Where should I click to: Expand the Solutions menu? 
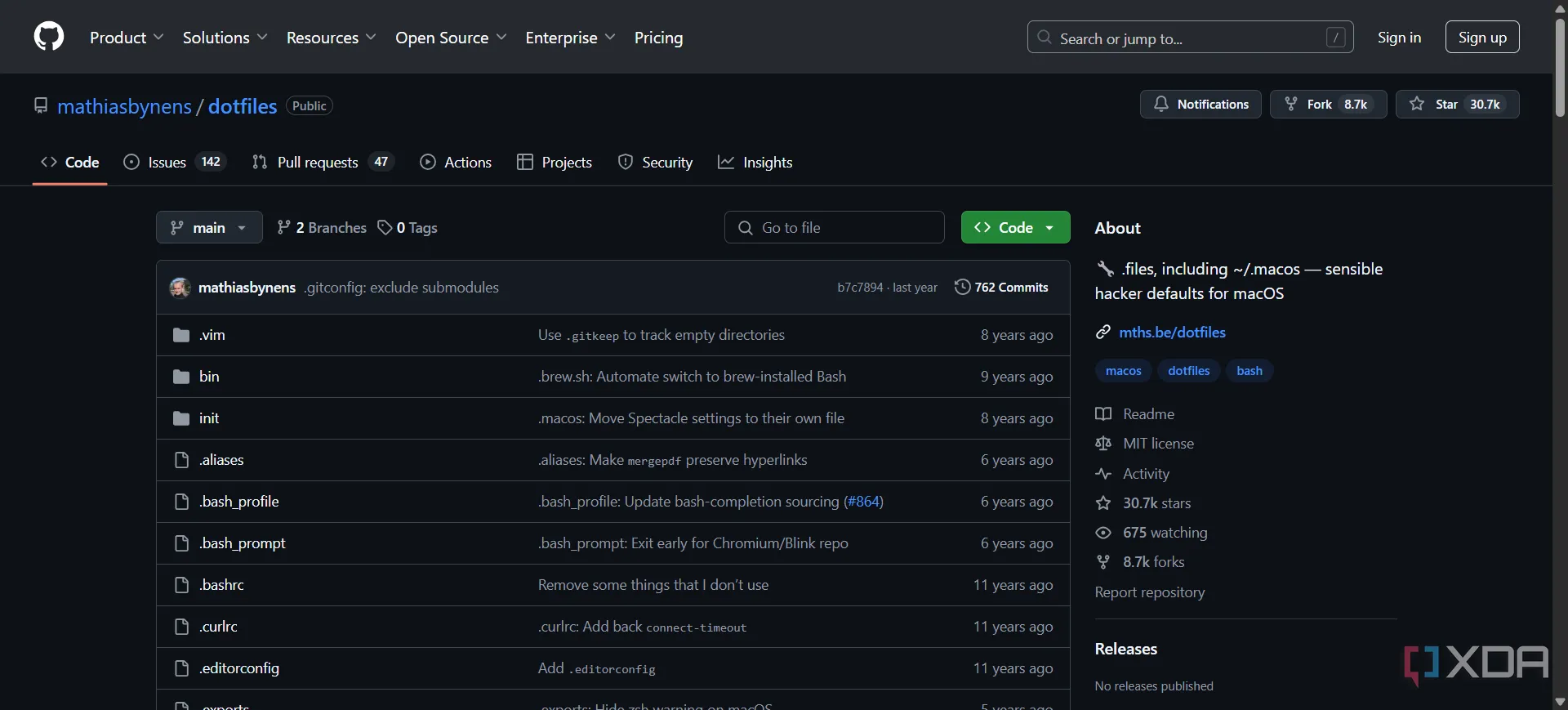click(225, 38)
